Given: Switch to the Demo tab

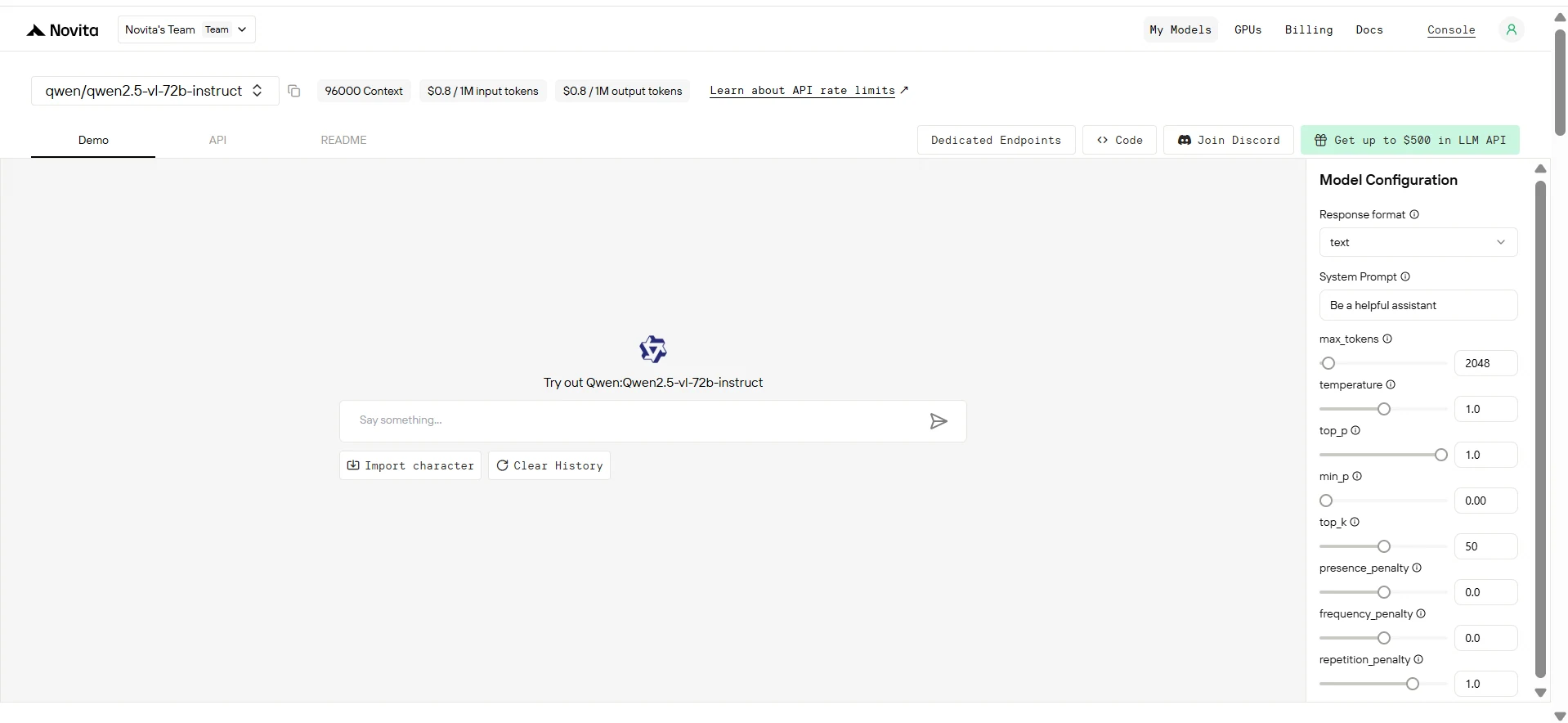Looking at the screenshot, I should 93,140.
